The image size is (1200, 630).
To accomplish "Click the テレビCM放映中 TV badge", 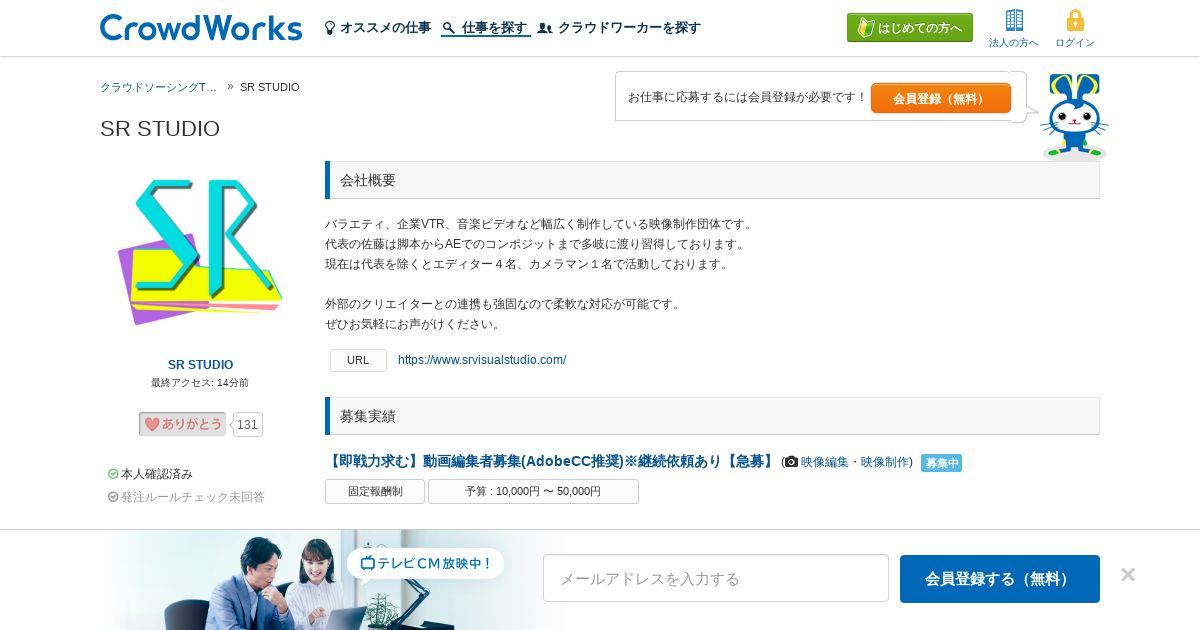I will point(426,563).
